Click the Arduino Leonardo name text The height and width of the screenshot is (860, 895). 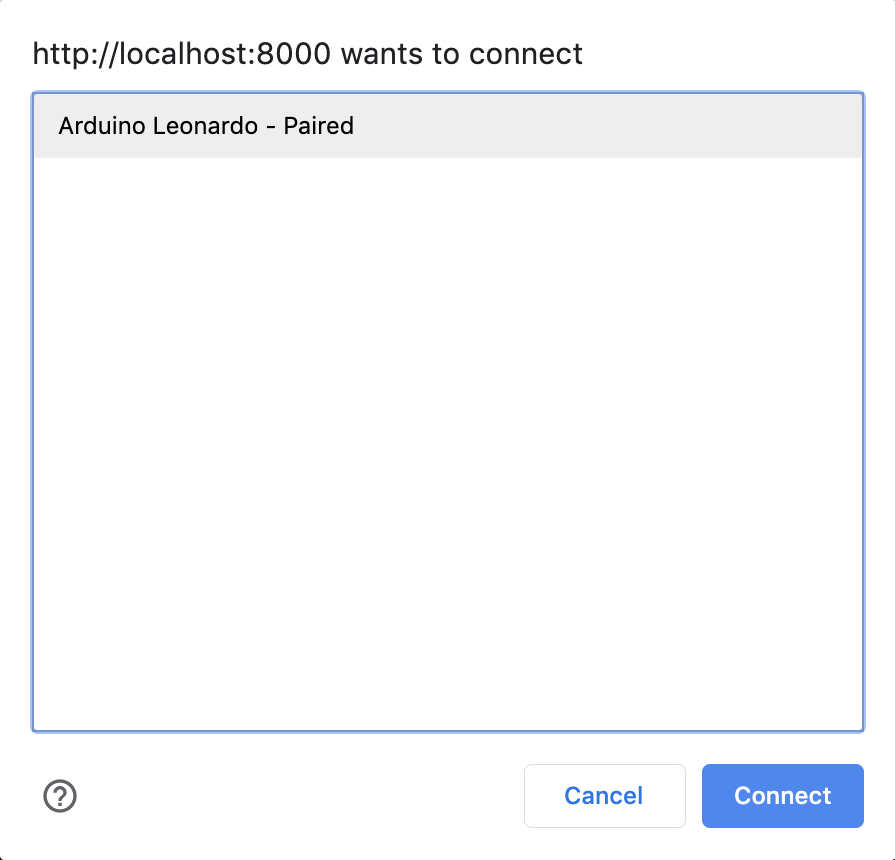158,126
